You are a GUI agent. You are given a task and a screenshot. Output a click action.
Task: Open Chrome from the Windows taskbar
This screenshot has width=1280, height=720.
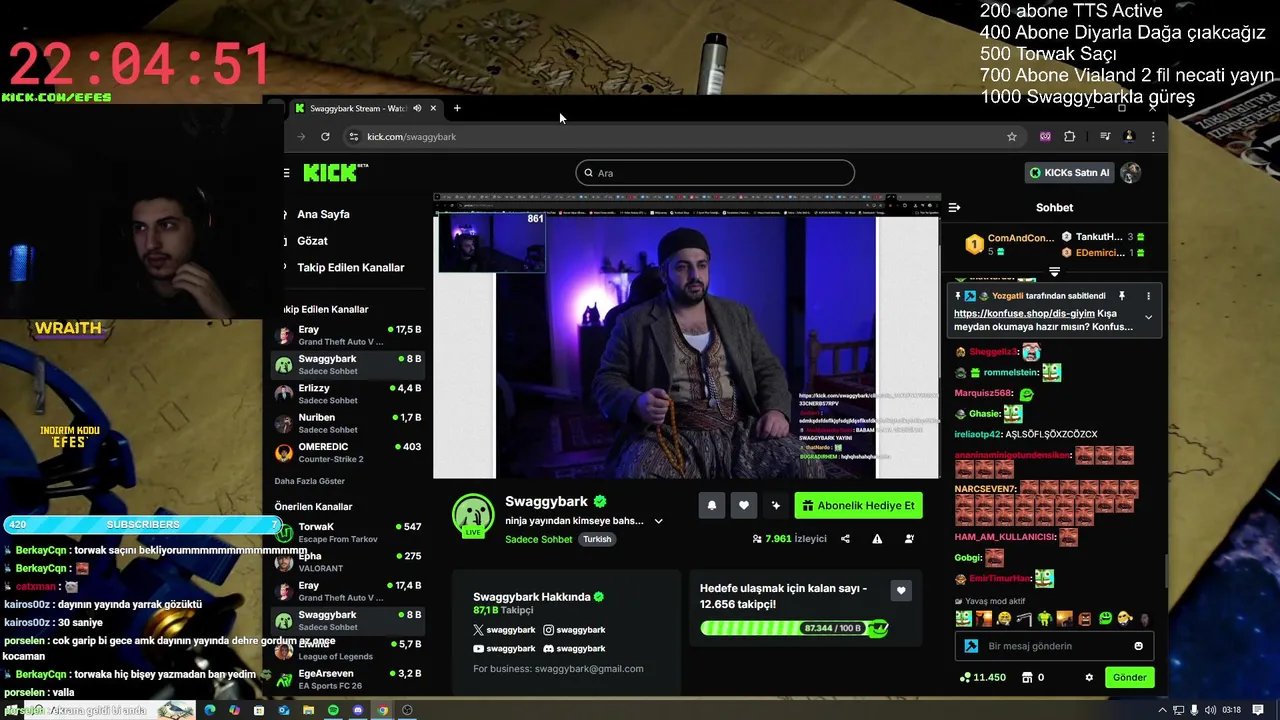[382, 710]
